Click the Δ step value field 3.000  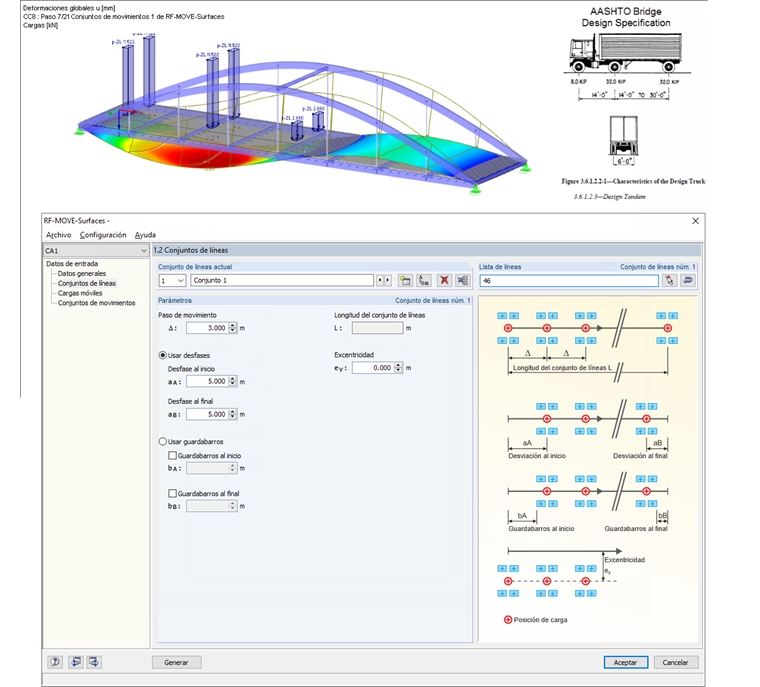click(x=207, y=328)
